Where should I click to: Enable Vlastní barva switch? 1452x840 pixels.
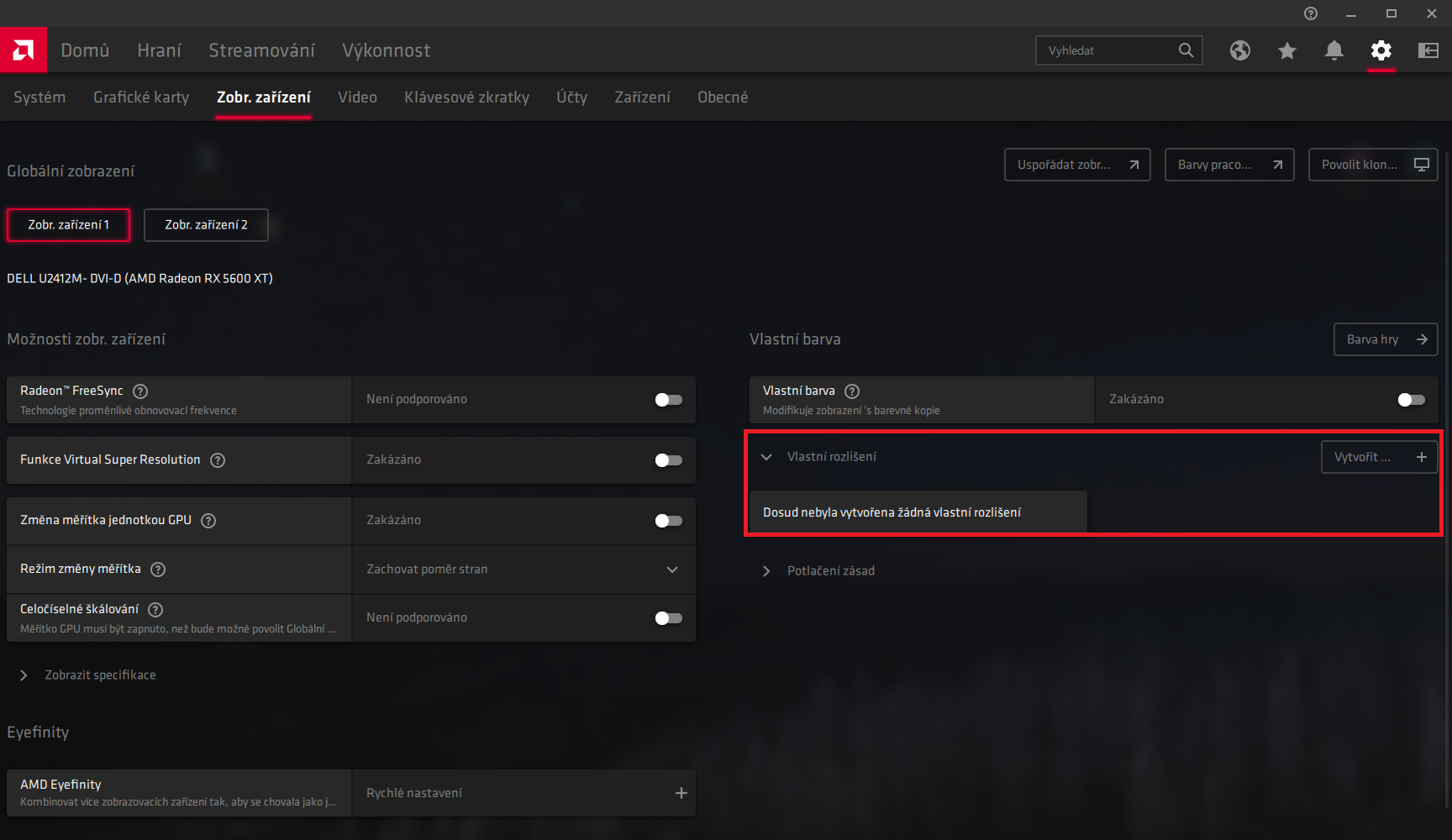(x=1412, y=400)
